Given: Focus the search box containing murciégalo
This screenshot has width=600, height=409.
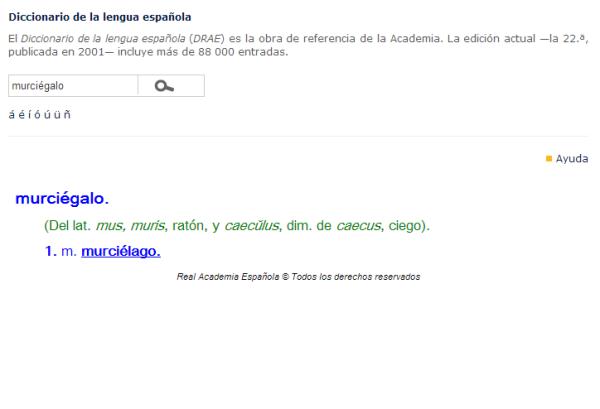Looking at the screenshot, I should [72, 86].
